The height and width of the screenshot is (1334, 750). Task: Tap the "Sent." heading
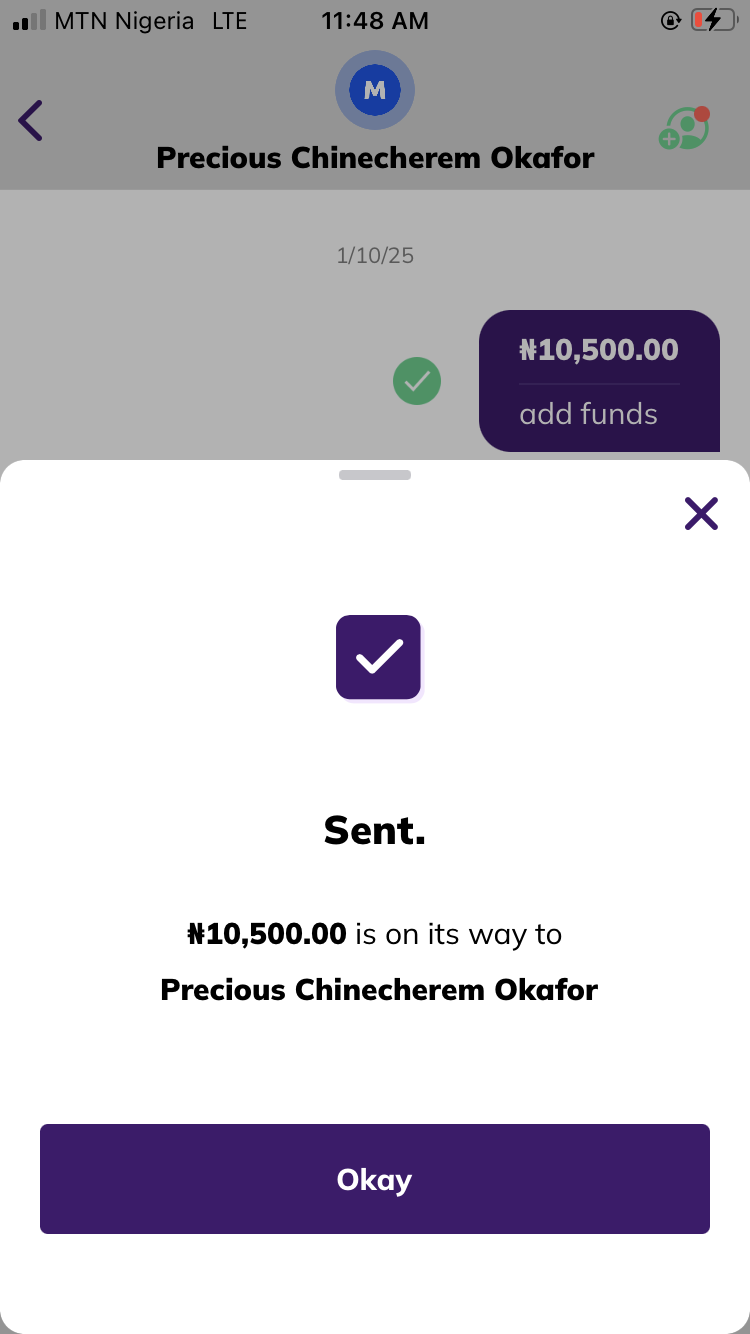pyautogui.click(x=375, y=831)
